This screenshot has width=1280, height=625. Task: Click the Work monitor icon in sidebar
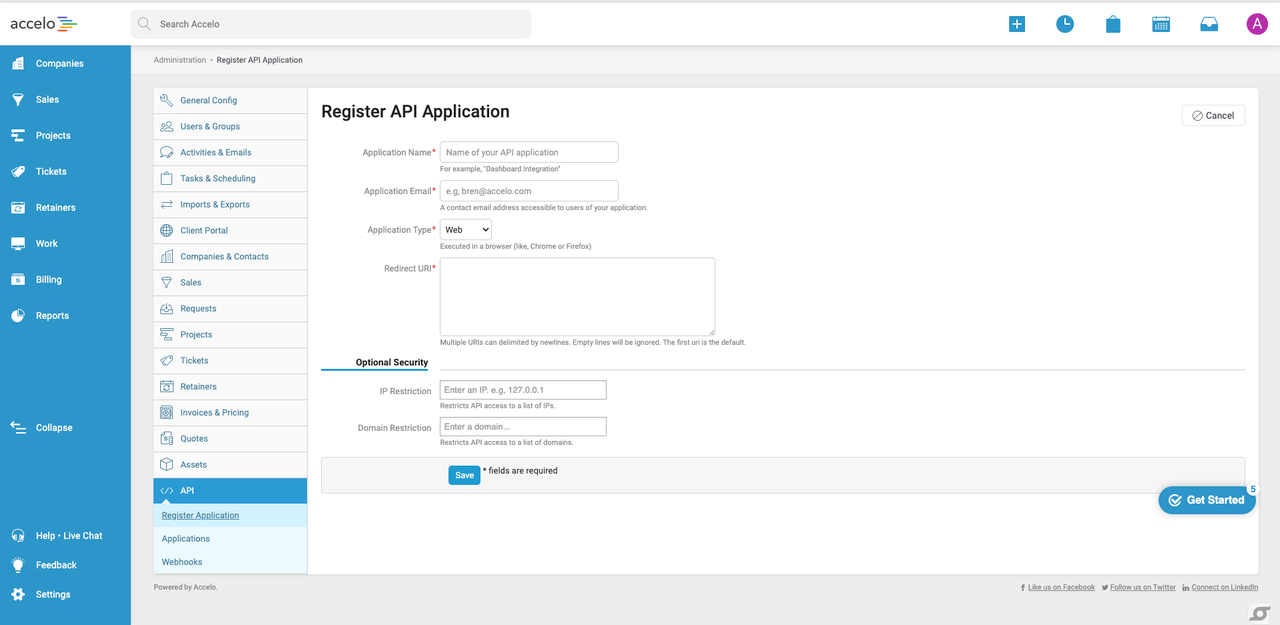point(18,243)
